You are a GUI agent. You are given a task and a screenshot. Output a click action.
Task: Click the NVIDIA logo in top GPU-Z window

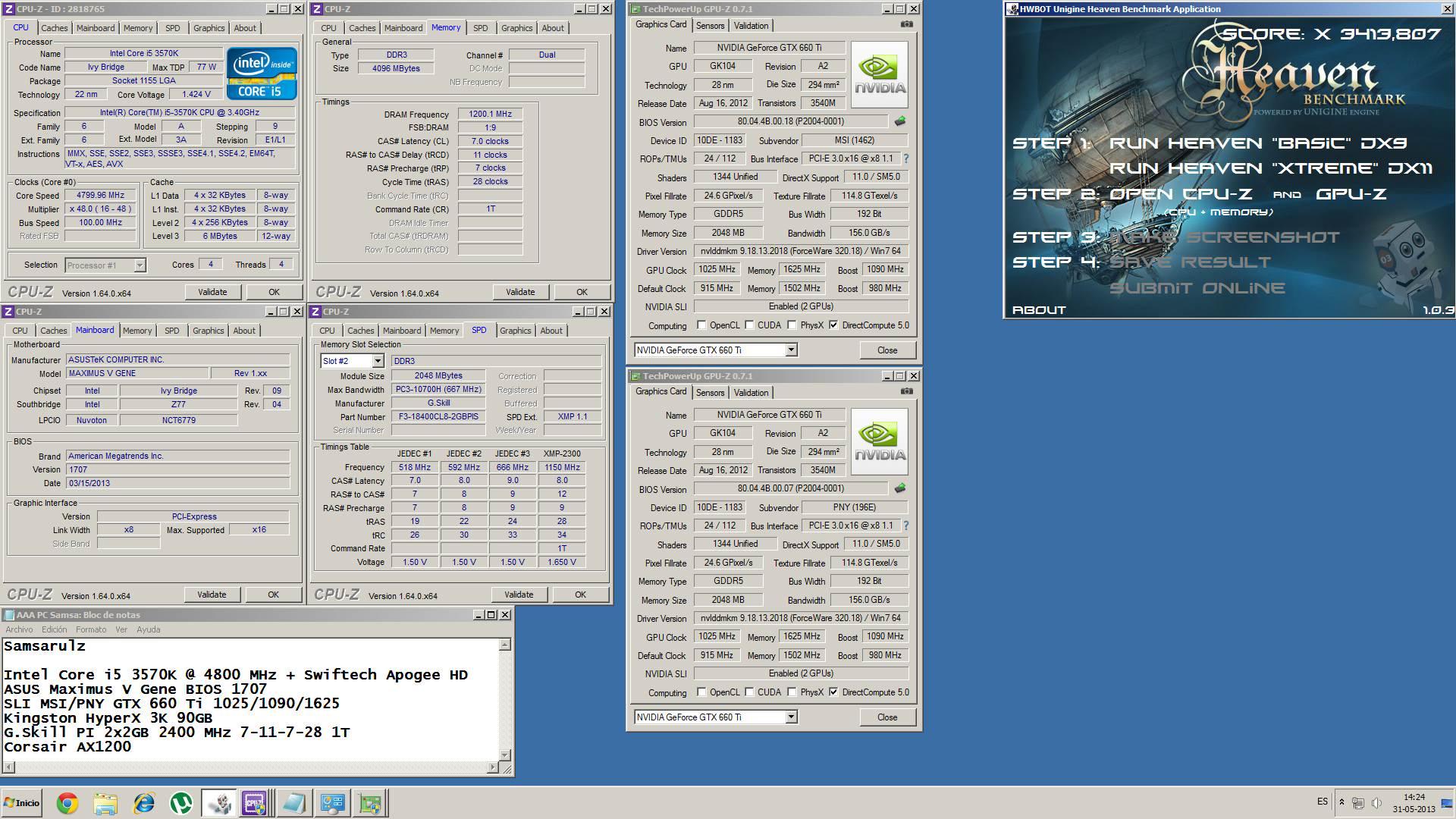[880, 75]
